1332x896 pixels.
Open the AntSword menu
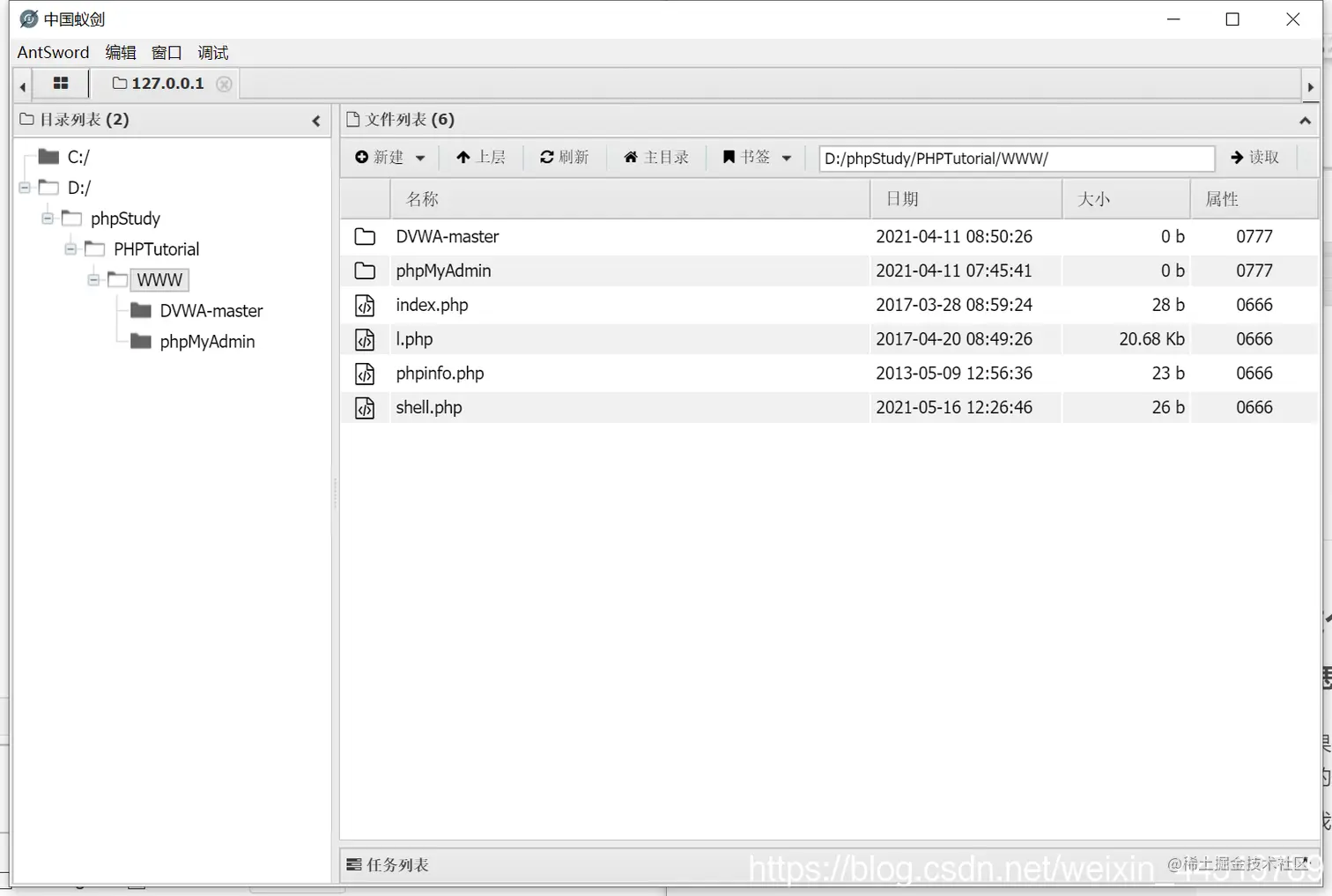pyautogui.click(x=53, y=52)
